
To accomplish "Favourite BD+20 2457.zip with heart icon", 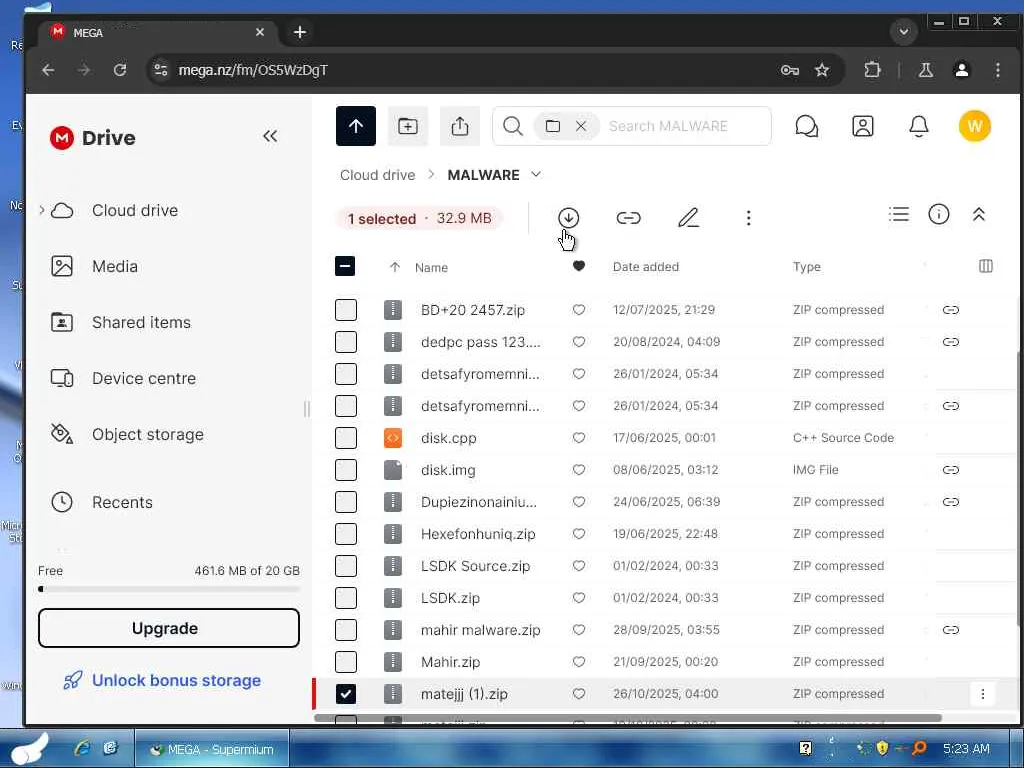I will click(579, 310).
